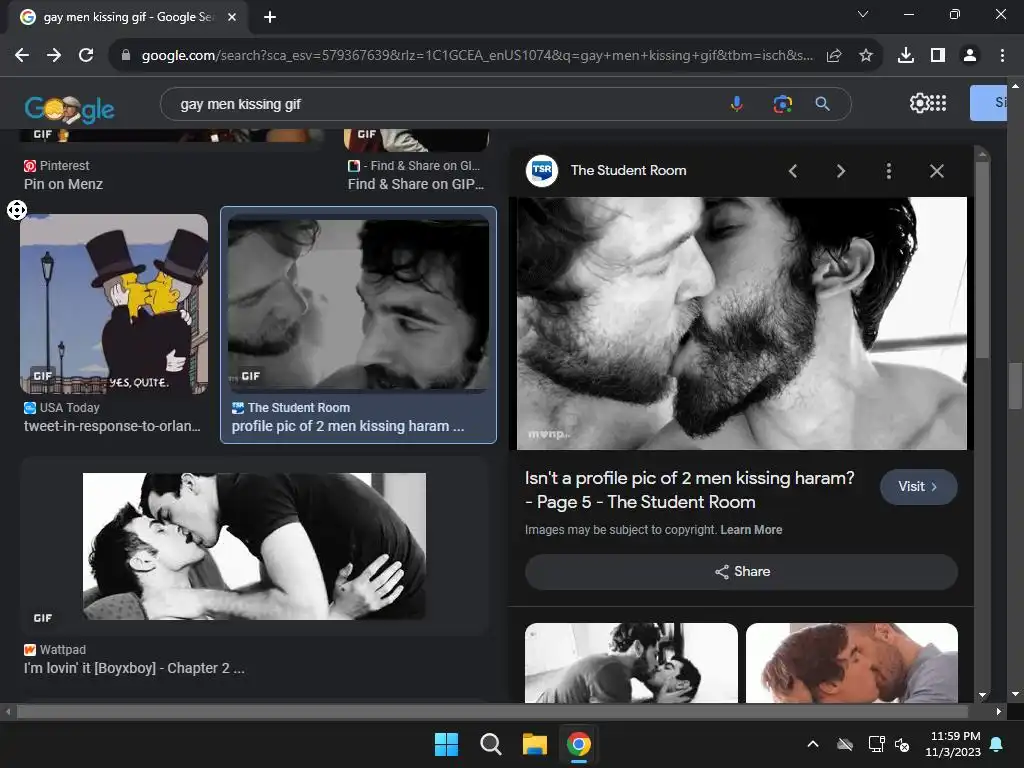Open a new browser tab
This screenshot has width=1024, height=768.
coord(270,17)
